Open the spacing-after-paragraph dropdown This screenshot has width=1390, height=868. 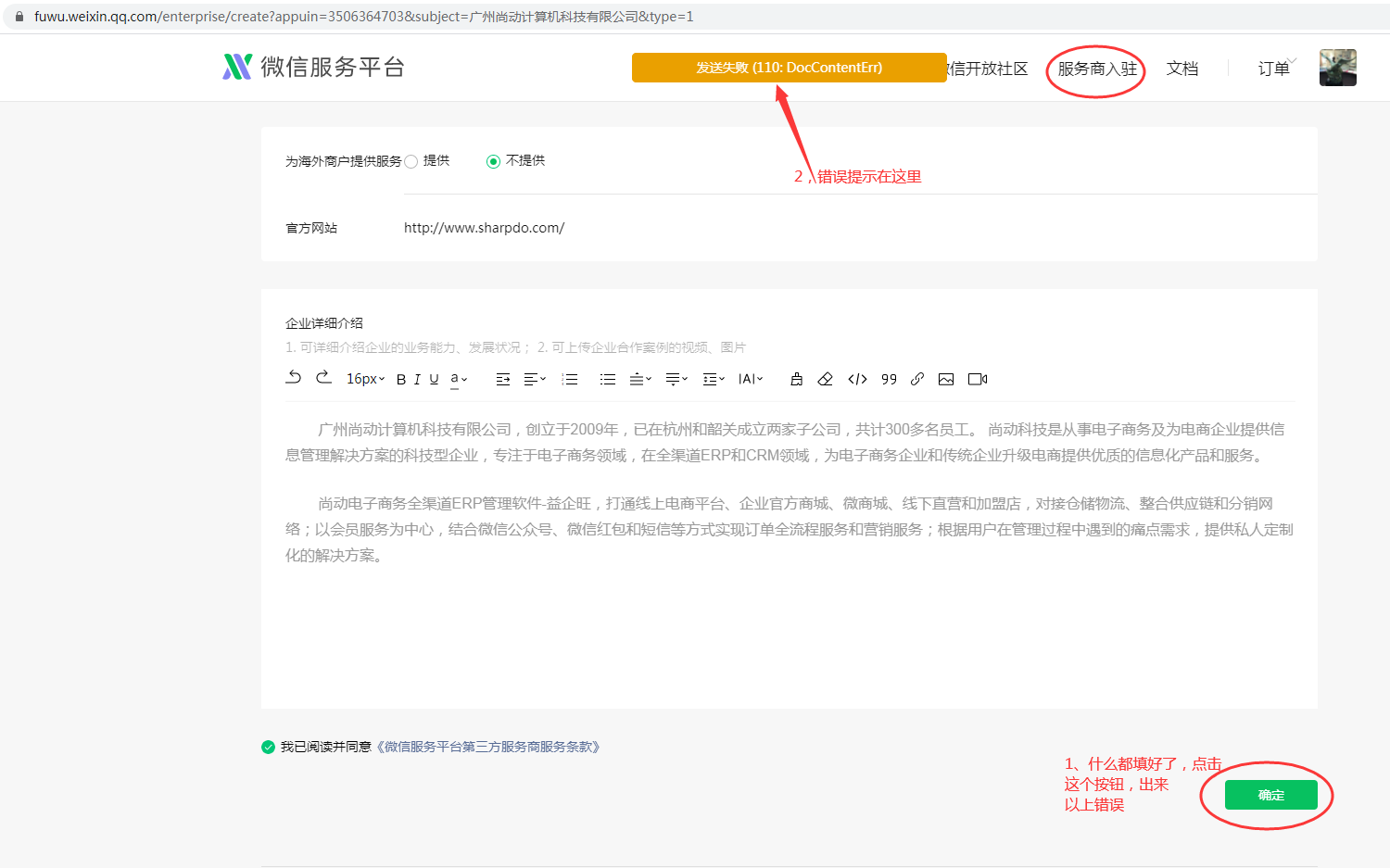(x=676, y=379)
